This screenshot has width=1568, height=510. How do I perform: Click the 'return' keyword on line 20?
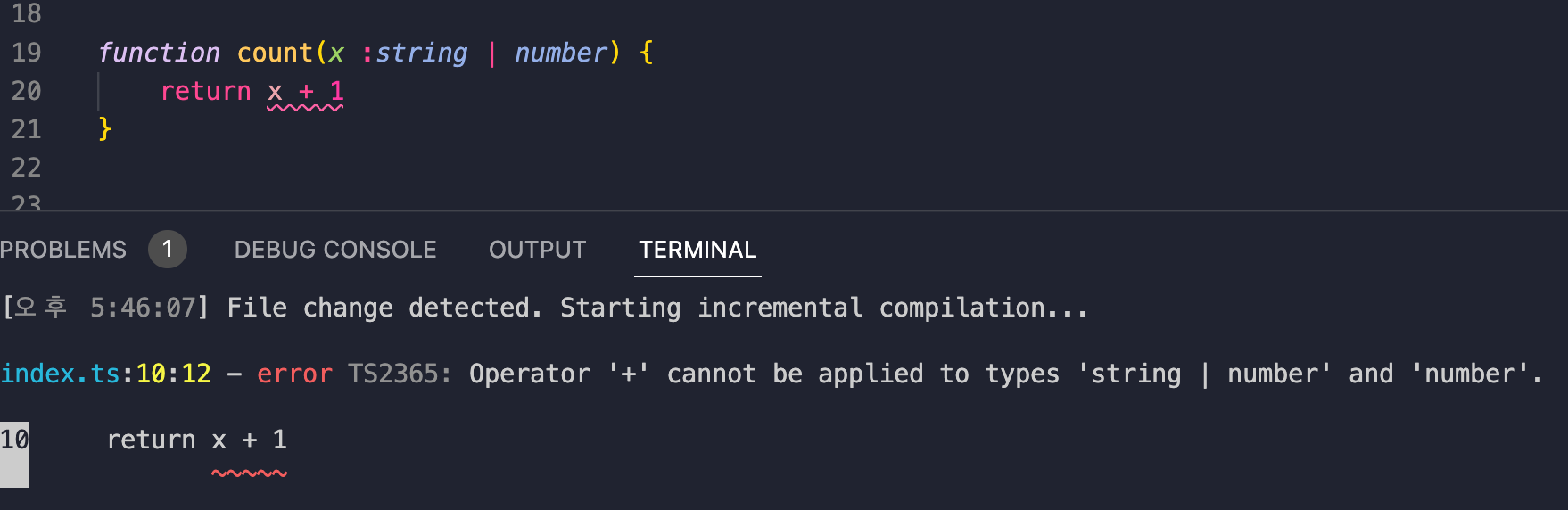[206, 91]
